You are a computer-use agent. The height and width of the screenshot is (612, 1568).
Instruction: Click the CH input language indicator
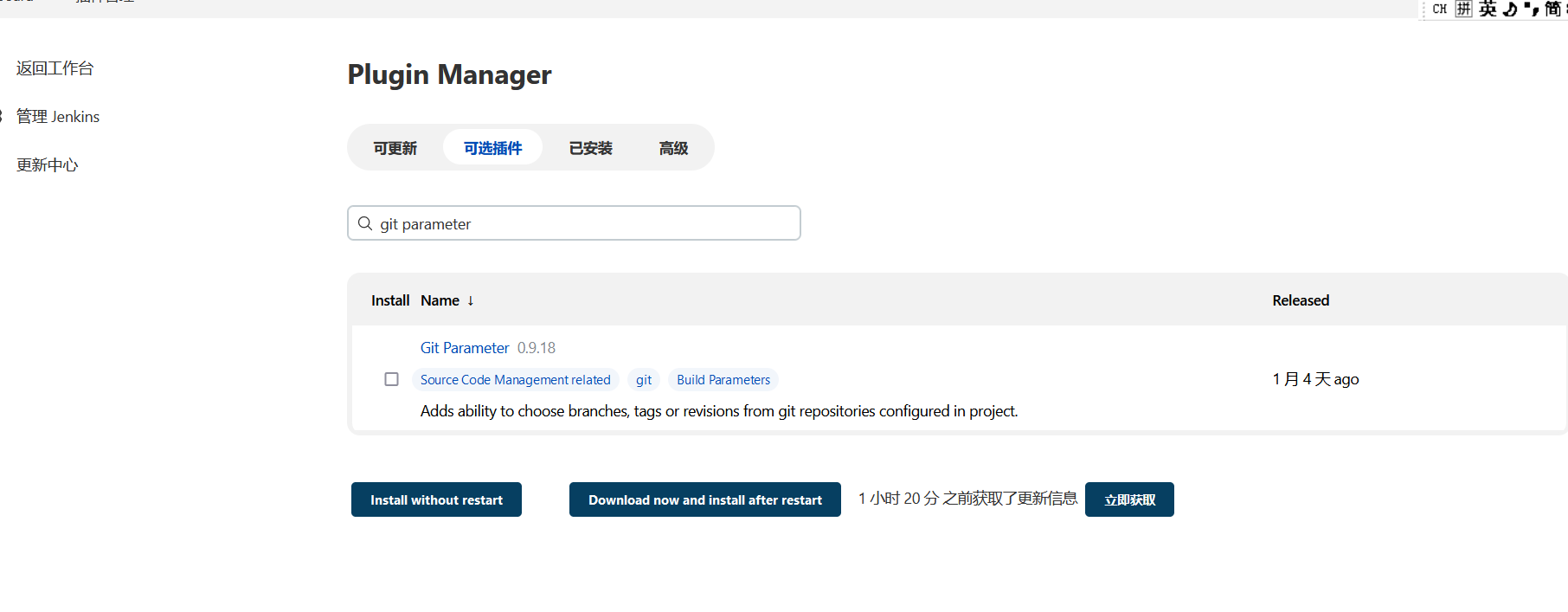tap(1440, 9)
